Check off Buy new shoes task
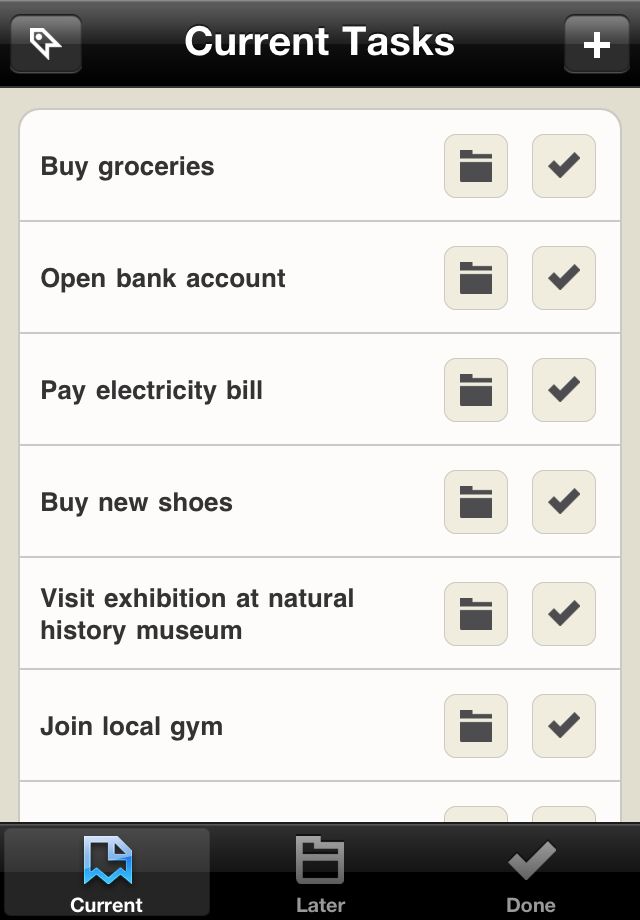Viewport: 640px width, 920px height. click(564, 502)
